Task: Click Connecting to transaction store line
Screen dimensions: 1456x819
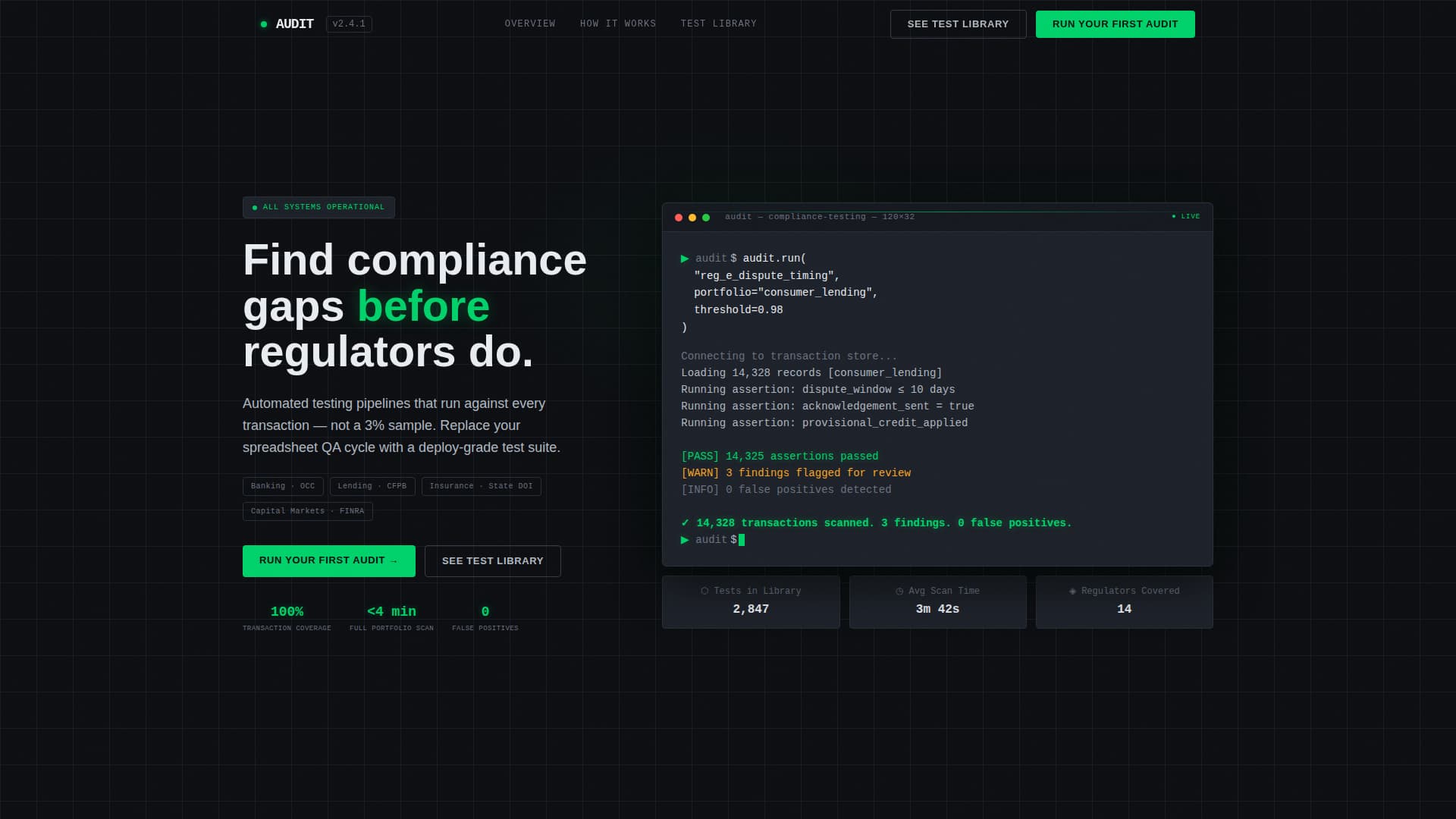Action: click(789, 356)
